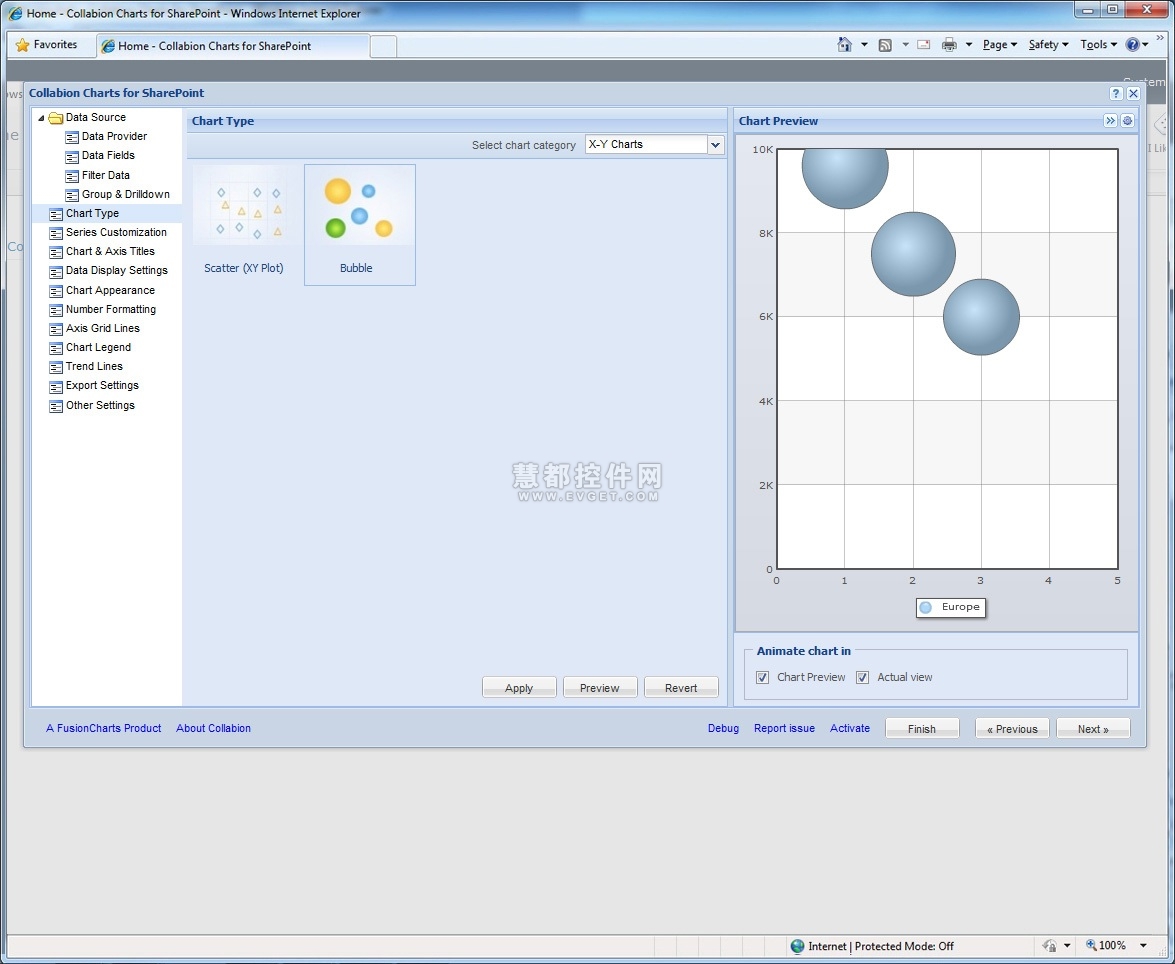
Task: Expand the Home button dropdown arrow
Action: point(864,45)
